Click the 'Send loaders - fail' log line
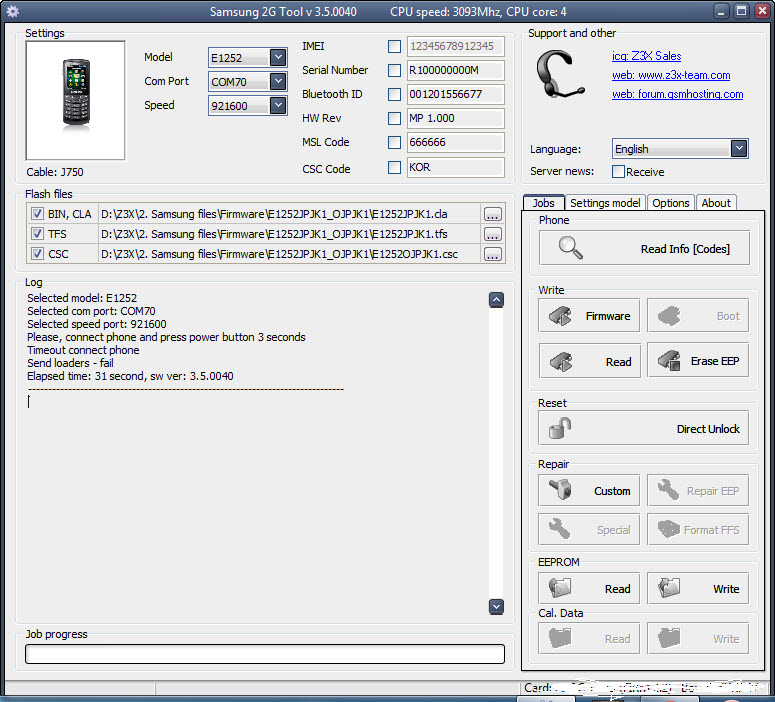The image size is (775, 702). tap(70, 363)
